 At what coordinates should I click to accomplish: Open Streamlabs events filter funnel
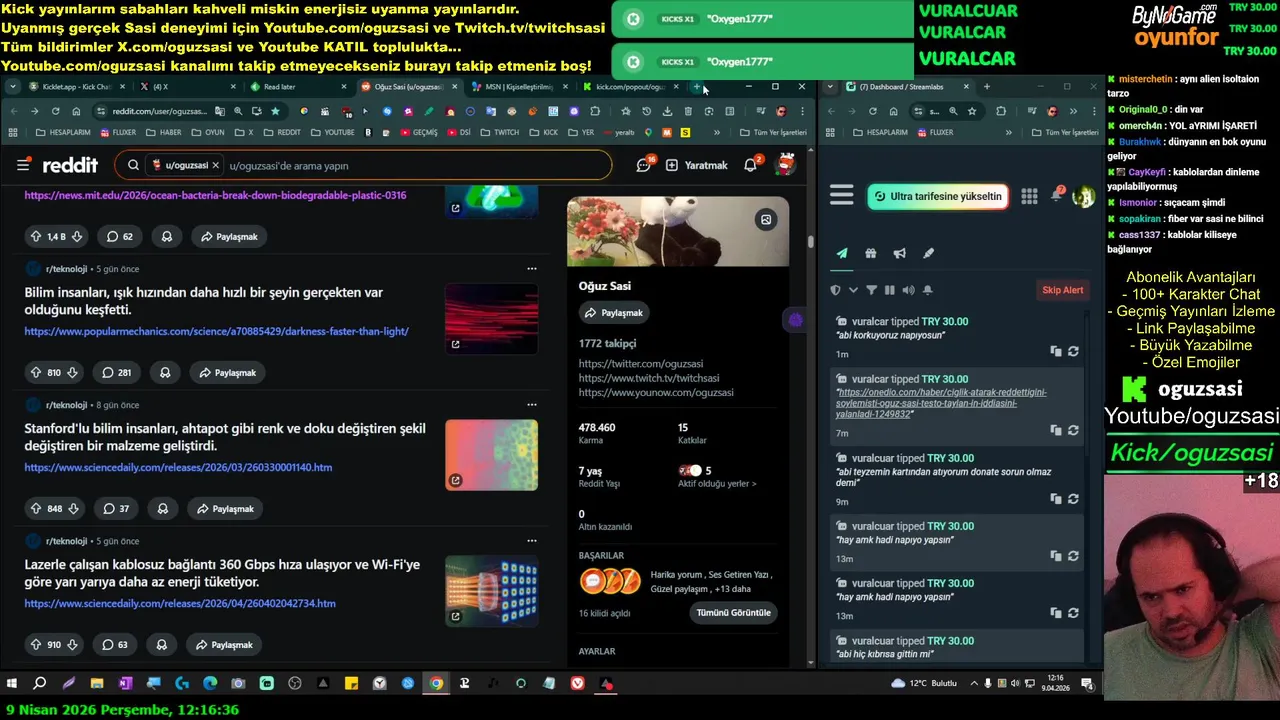point(871,290)
